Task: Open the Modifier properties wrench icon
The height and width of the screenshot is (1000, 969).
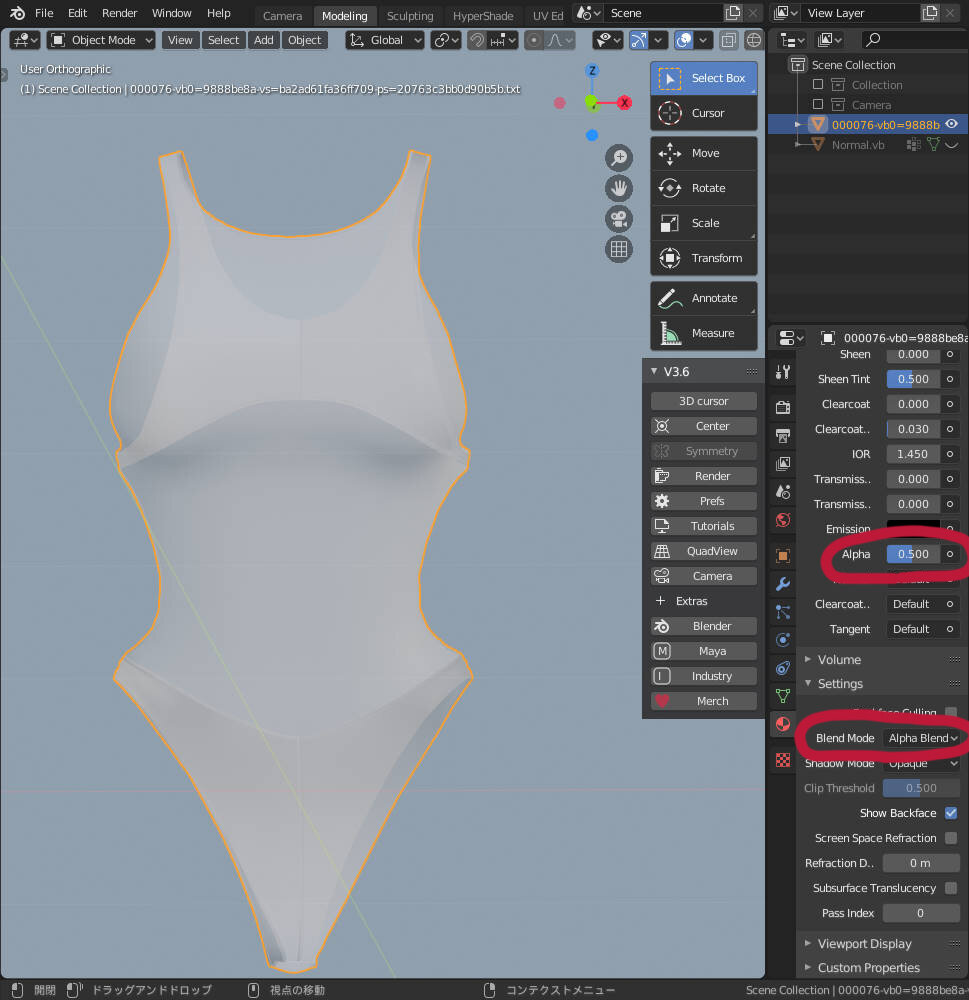Action: [783, 584]
